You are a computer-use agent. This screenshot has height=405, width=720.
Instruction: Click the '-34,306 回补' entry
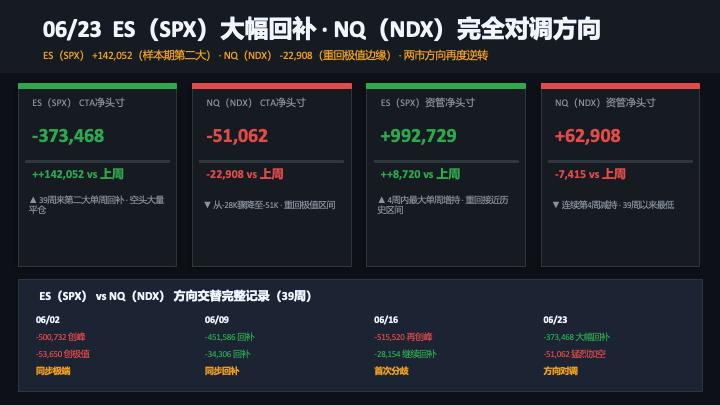[228, 354]
